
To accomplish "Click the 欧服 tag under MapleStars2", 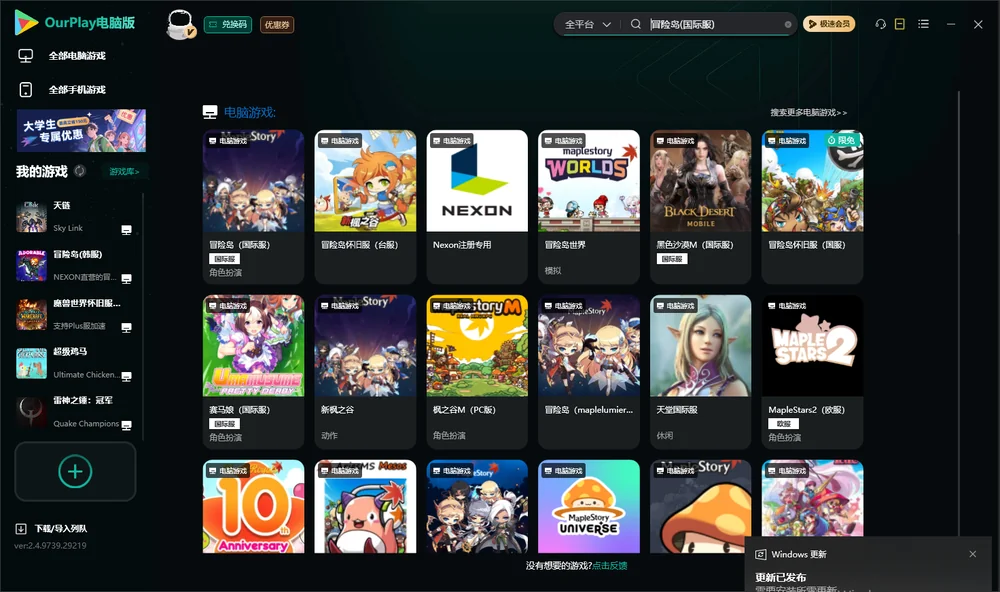I will pos(783,424).
